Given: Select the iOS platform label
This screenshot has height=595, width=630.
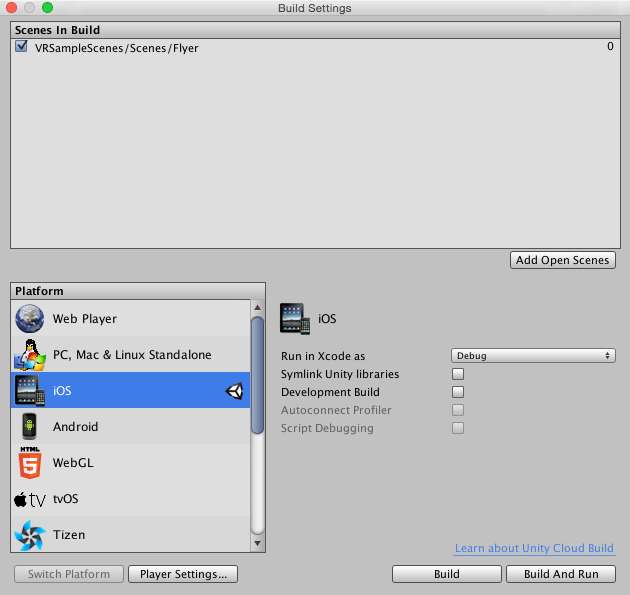Looking at the screenshot, I should (62, 391).
